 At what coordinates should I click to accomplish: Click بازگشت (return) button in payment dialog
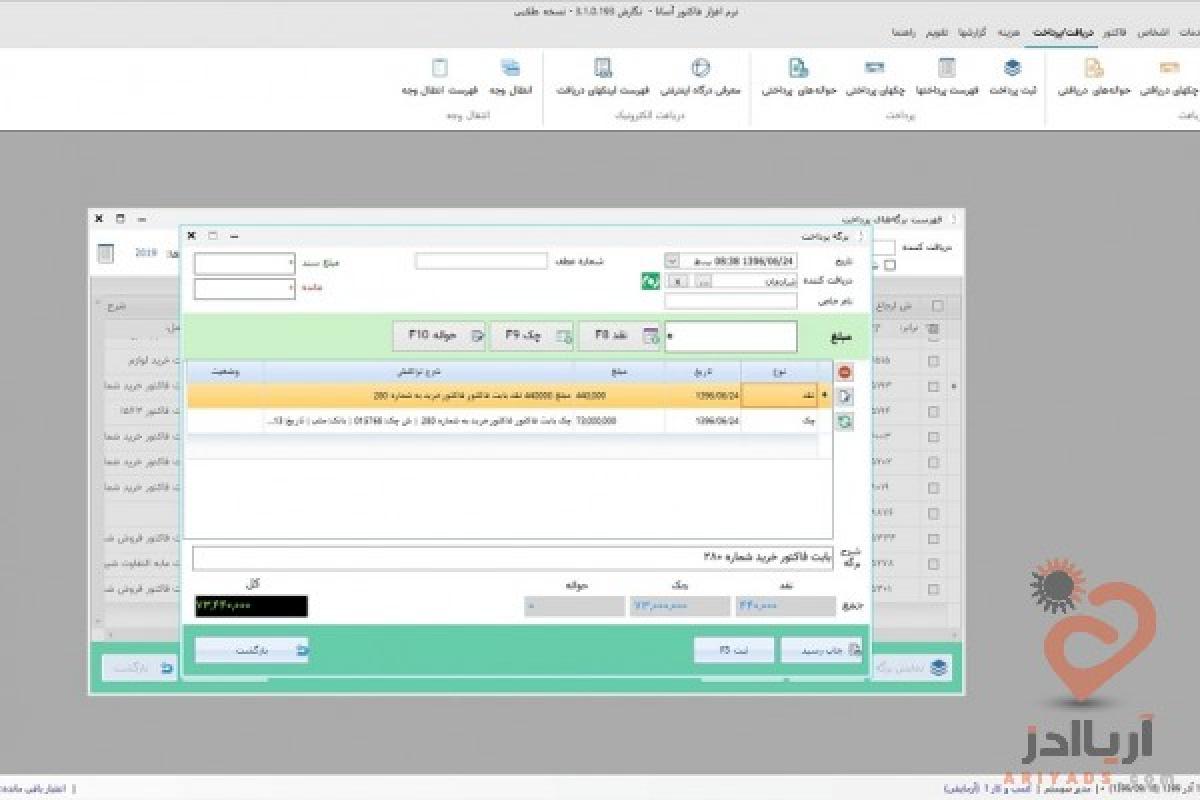252,650
